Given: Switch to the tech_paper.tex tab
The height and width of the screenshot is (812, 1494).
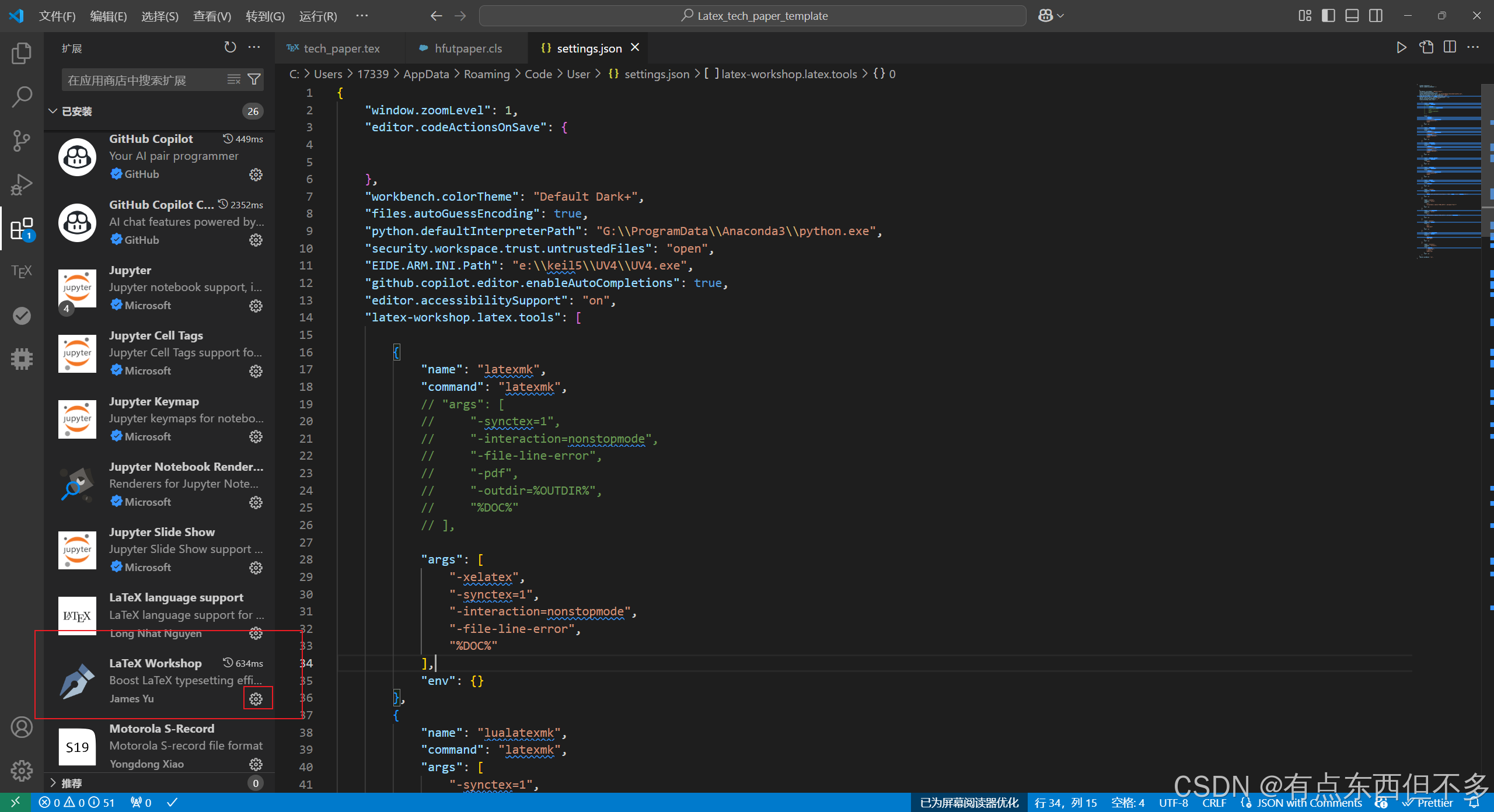Looking at the screenshot, I should pos(341,48).
